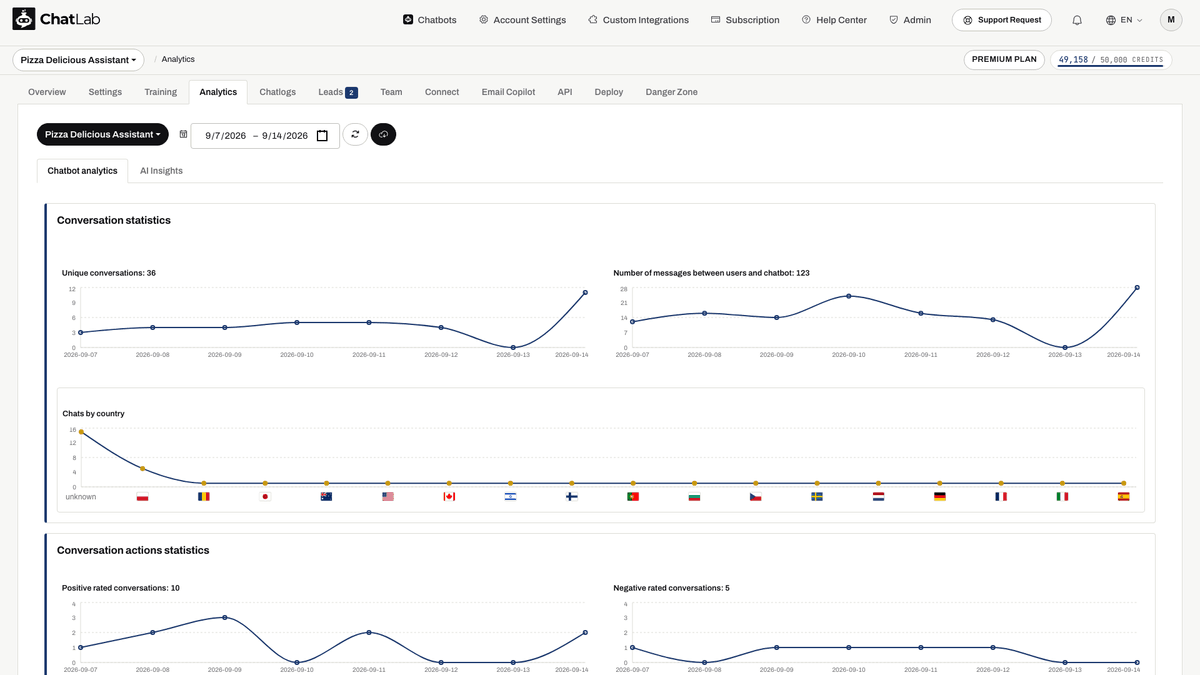Open Admin in top navigation
The image size is (1200, 675).
[x=909, y=20]
